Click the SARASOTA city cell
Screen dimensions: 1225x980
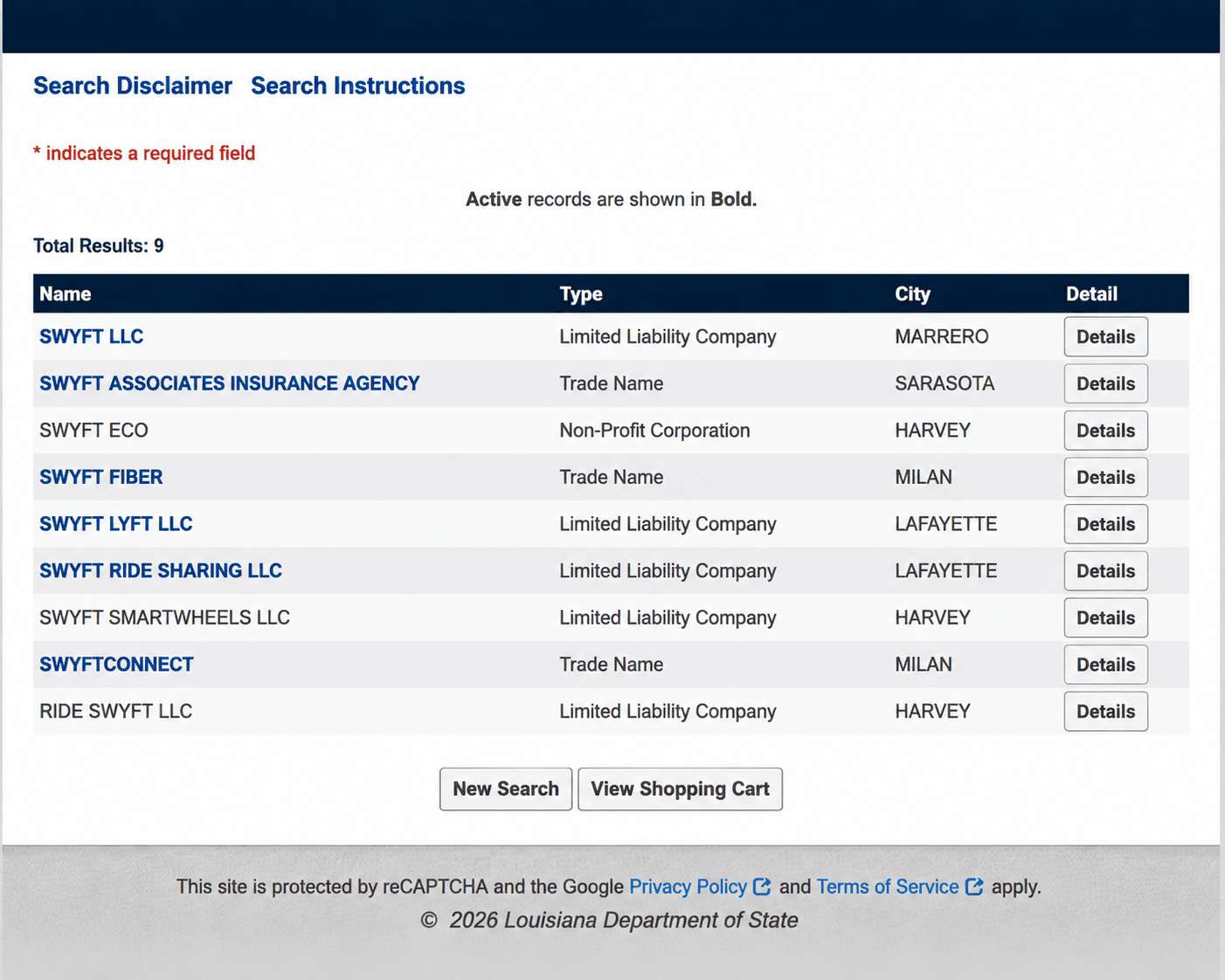point(945,383)
